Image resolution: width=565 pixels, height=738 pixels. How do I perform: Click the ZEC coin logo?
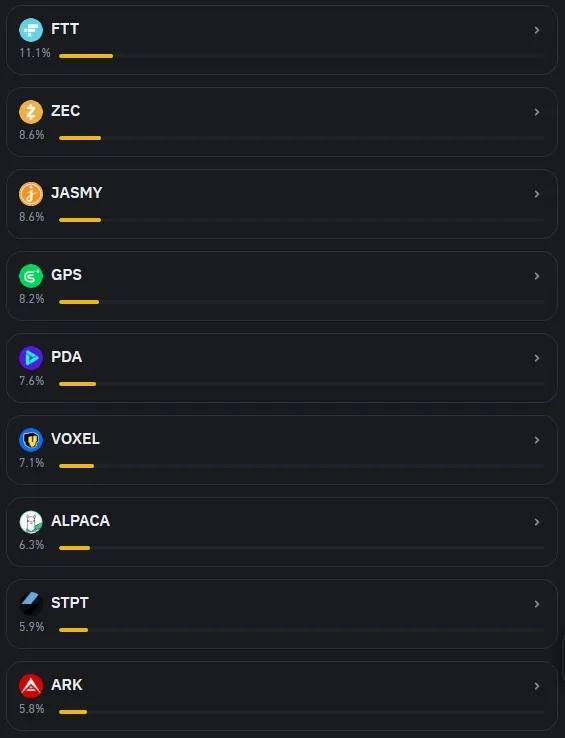tap(31, 112)
